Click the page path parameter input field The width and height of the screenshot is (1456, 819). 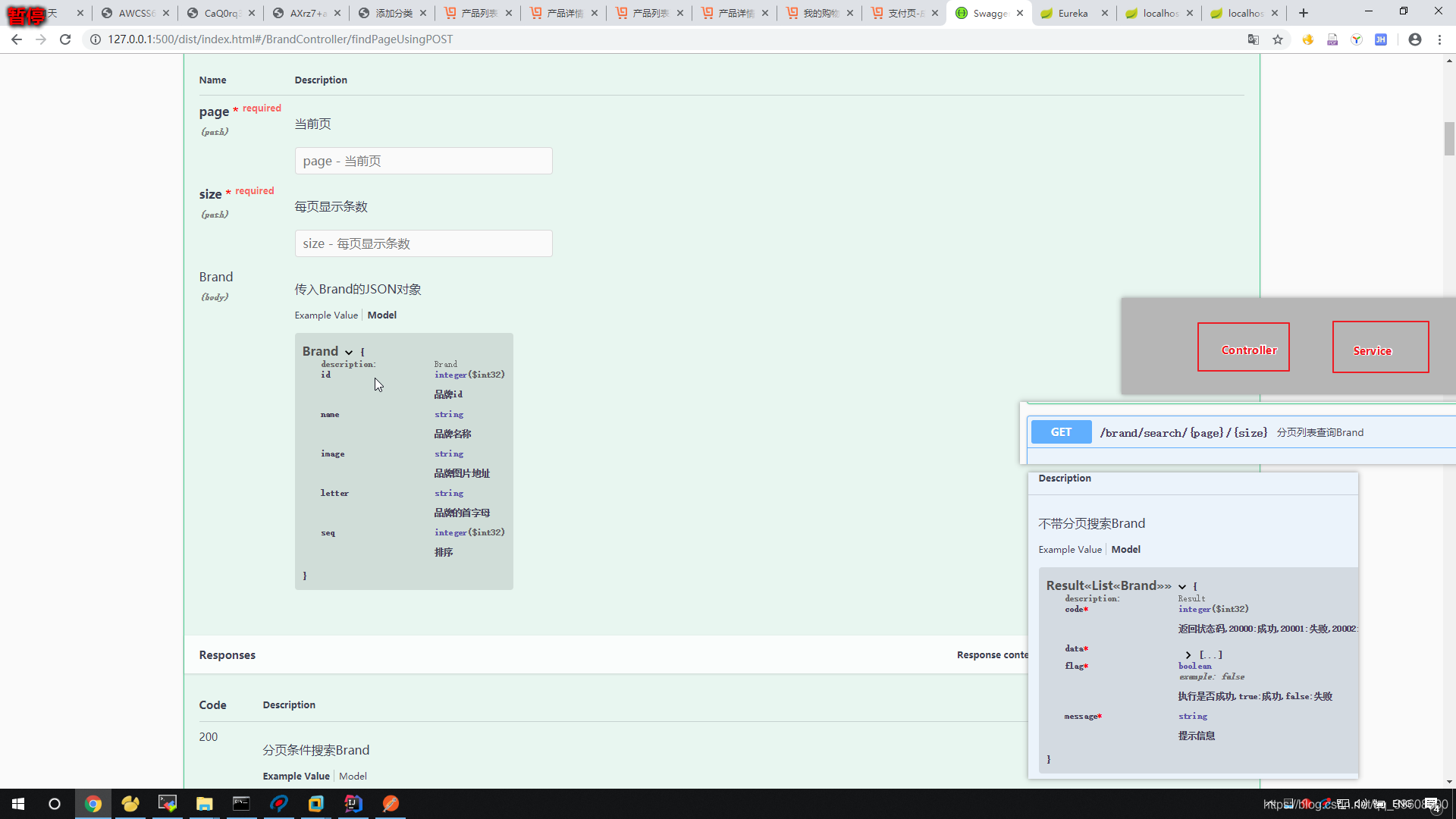[424, 161]
